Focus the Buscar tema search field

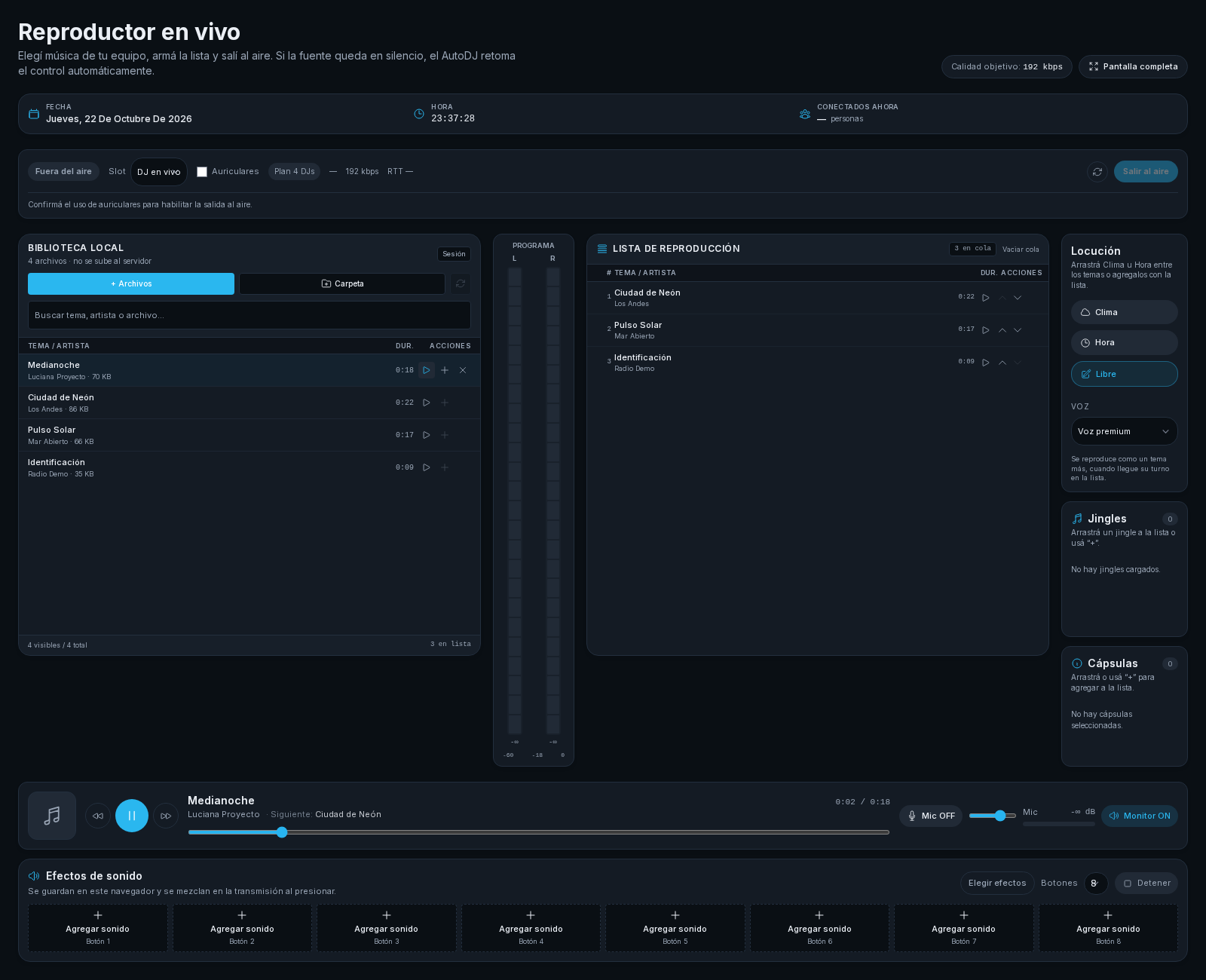[249, 315]
